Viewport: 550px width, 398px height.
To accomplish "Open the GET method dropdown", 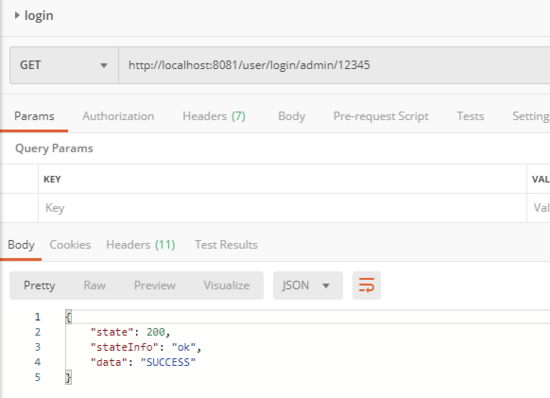I will pyautogui.click(x=64, y=65).
